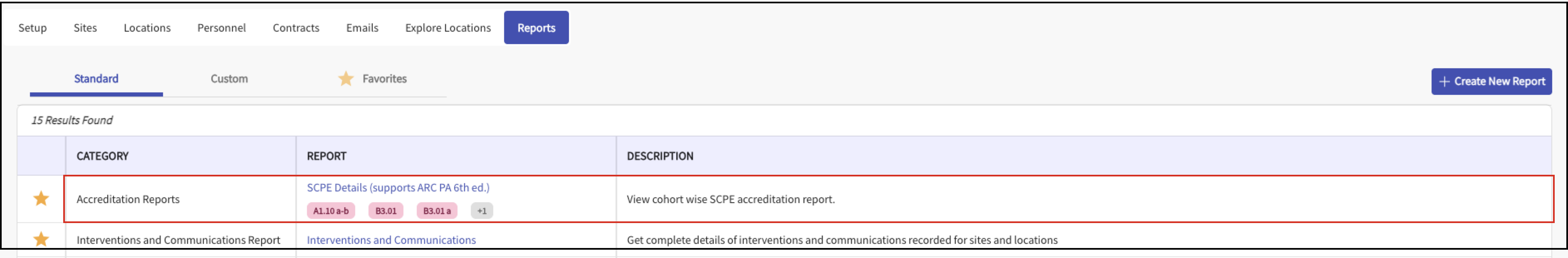
Task: Open the Explore Locations tab
Action: pos(448,28)
